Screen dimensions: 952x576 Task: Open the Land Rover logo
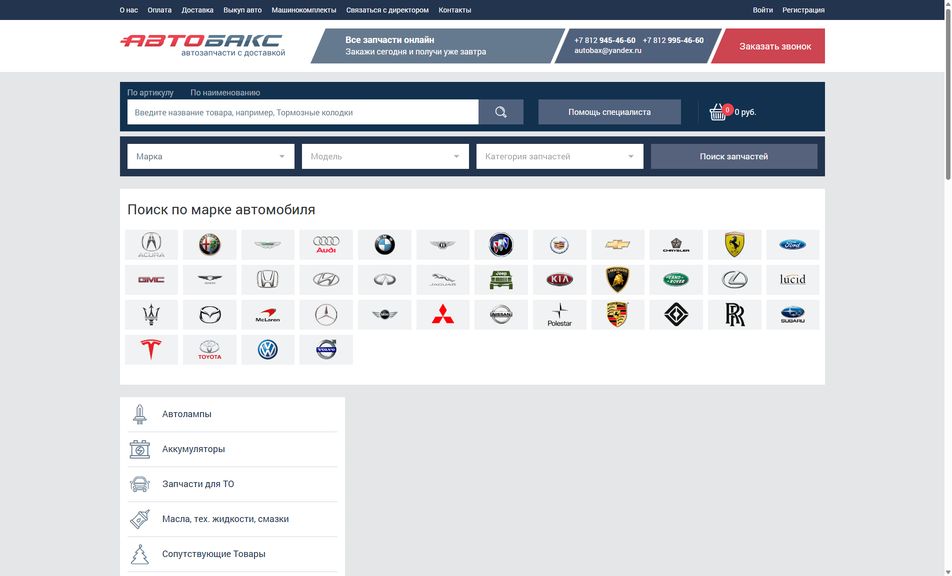click(x=676, y=280)
